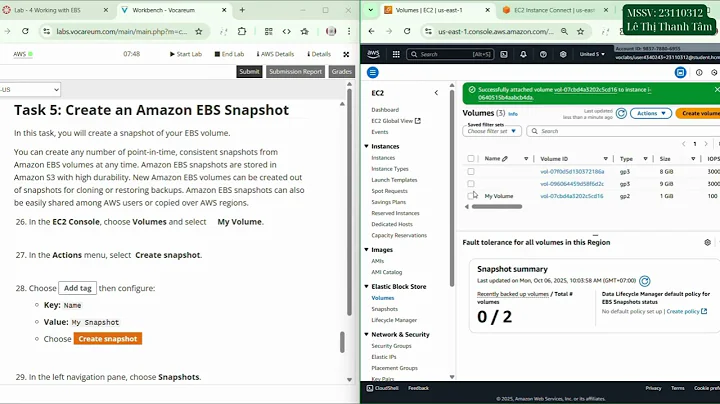Go back in the AWS browser window
The width and height of the screenshot is (720, 404).
371,31
